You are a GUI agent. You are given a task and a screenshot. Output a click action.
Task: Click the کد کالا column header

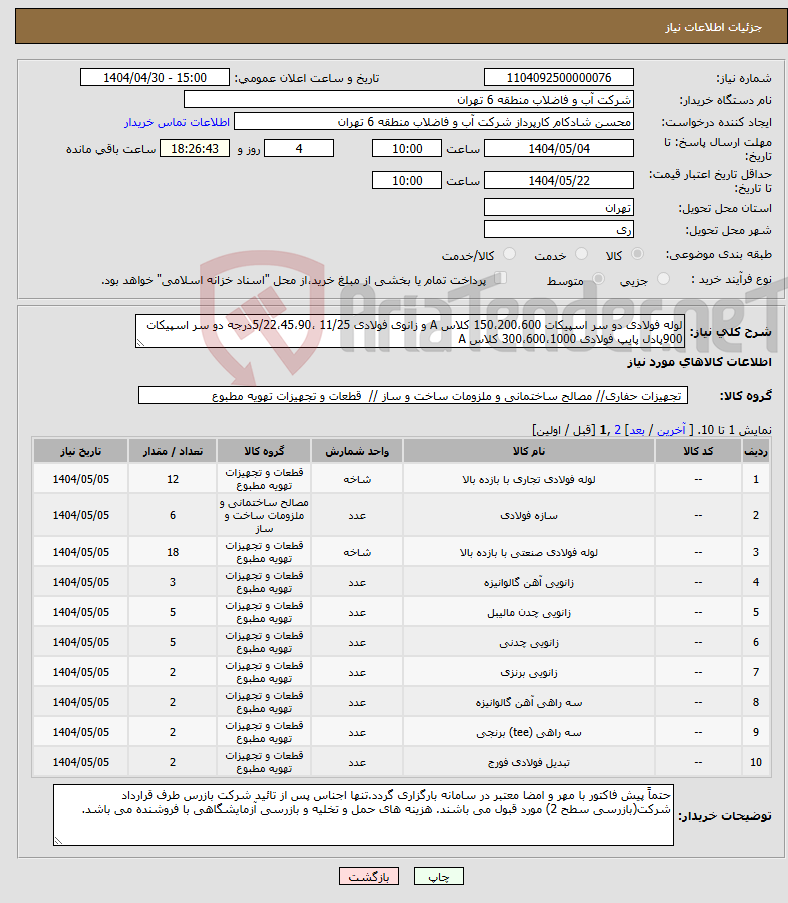[698, 451]
